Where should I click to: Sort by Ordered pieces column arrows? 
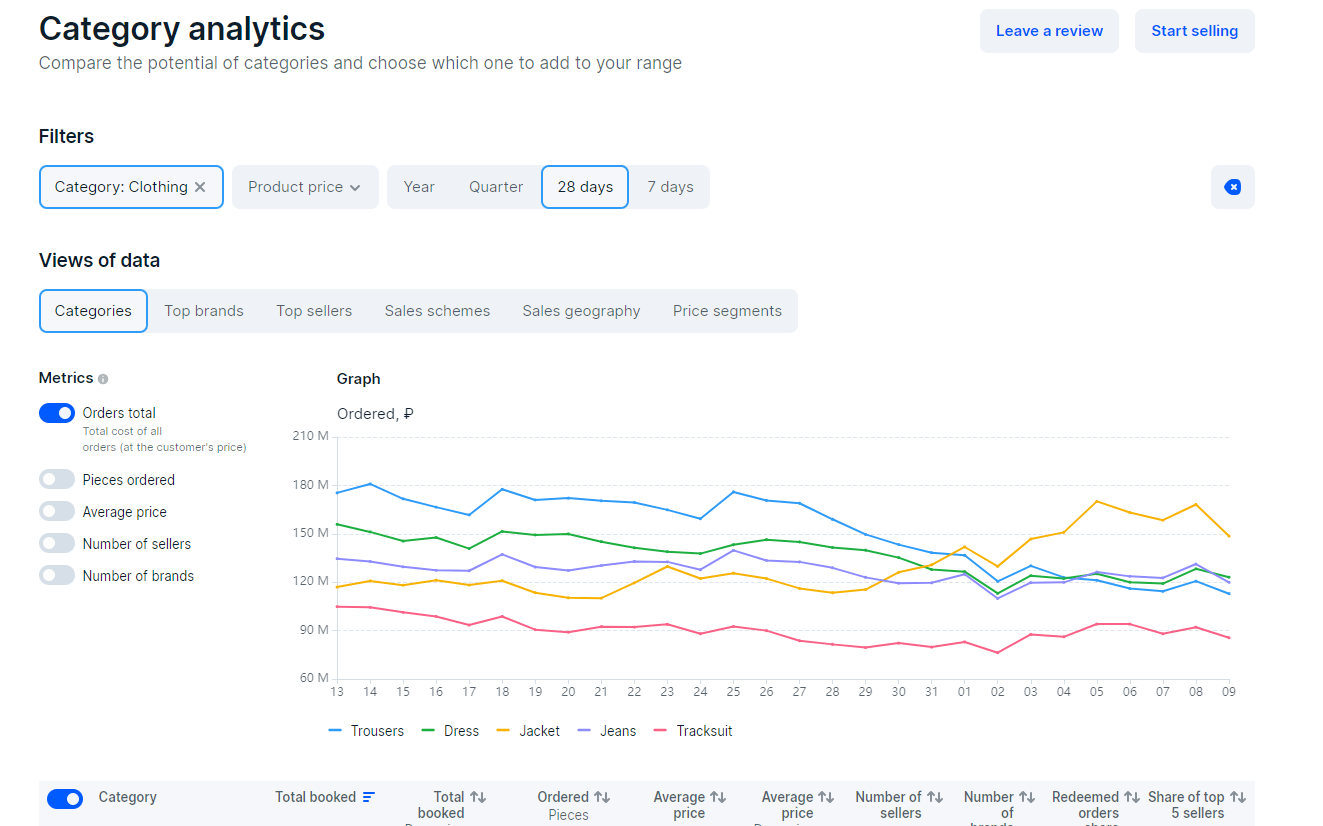(602, 797)
